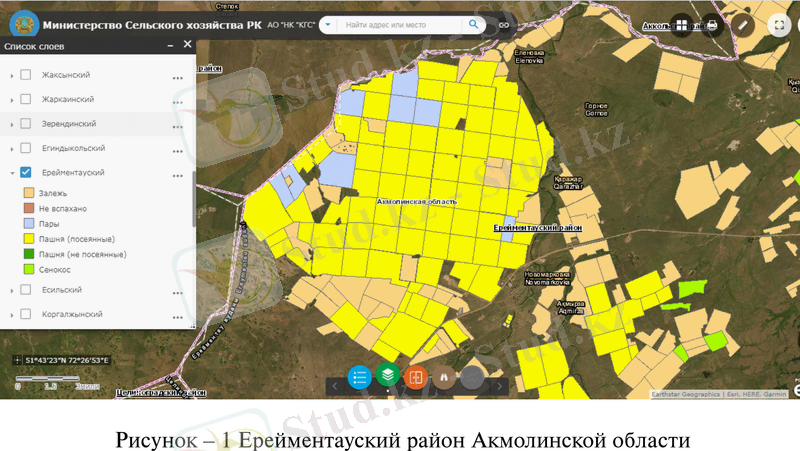Enable the Зерендинский layer checkbox
The image size is (800, 451).
click(x=26, y=123)
